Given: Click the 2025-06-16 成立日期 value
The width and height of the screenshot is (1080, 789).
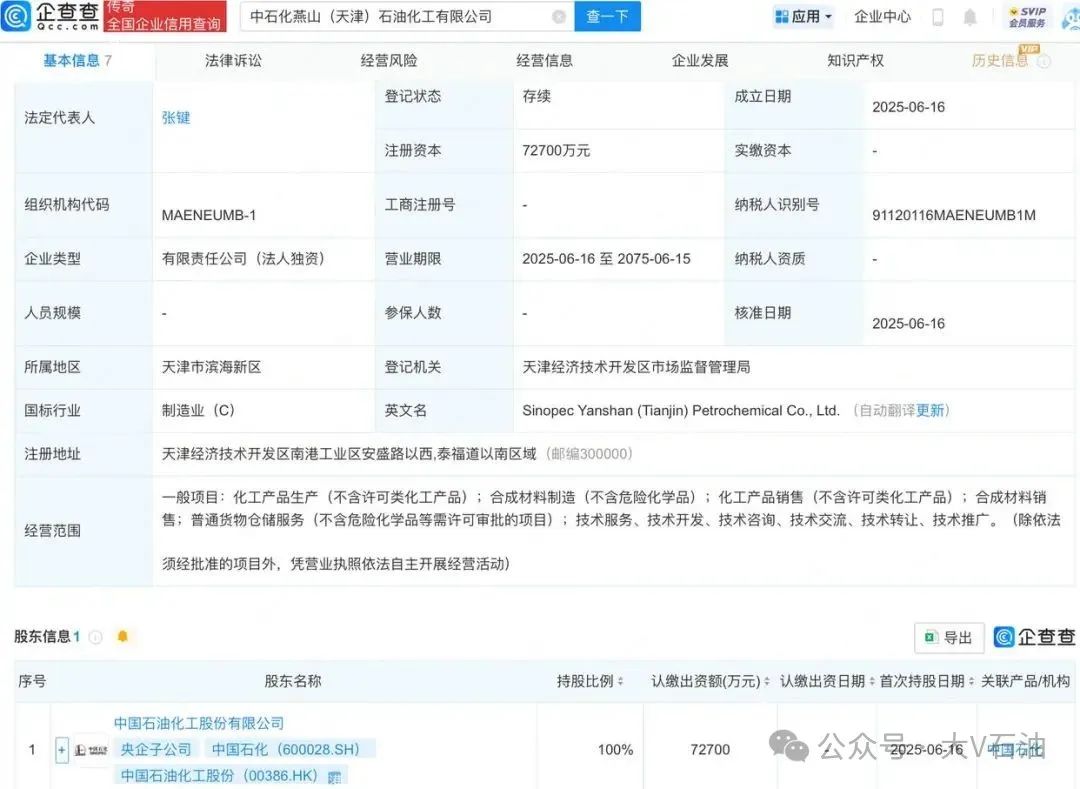Looking at the screenshot, I should [908, 107].
